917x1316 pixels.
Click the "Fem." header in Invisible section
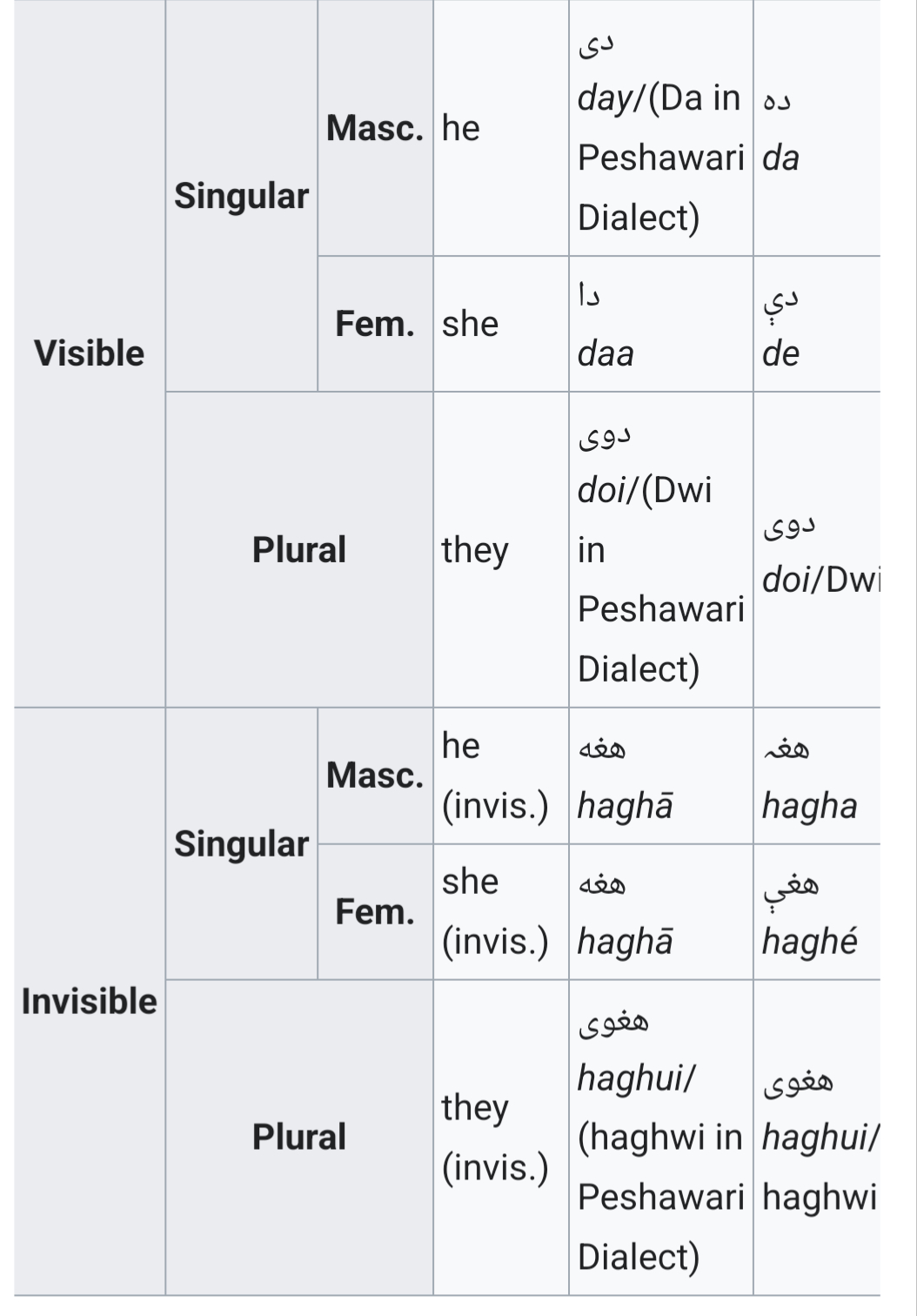pos(375,912)
